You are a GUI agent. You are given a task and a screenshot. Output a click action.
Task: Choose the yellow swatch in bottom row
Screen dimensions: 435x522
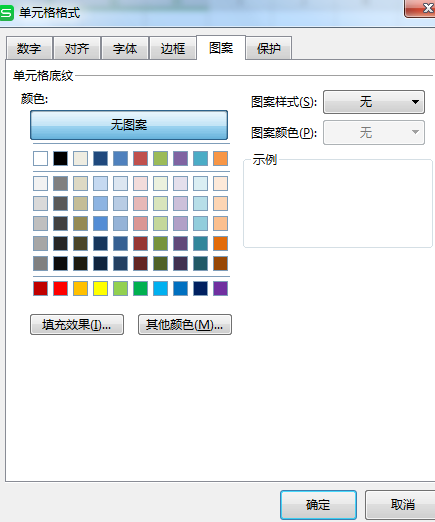pos(100,288)
